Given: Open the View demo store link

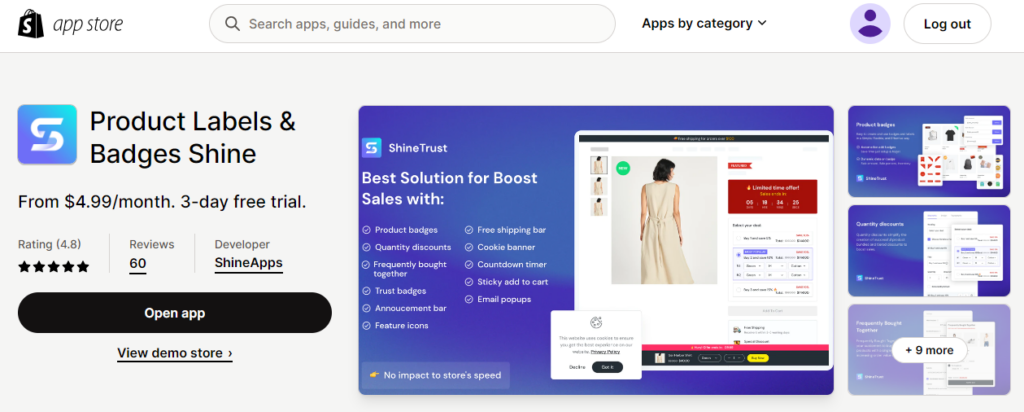Looking at the screenshot, I should tap(174, 353).
